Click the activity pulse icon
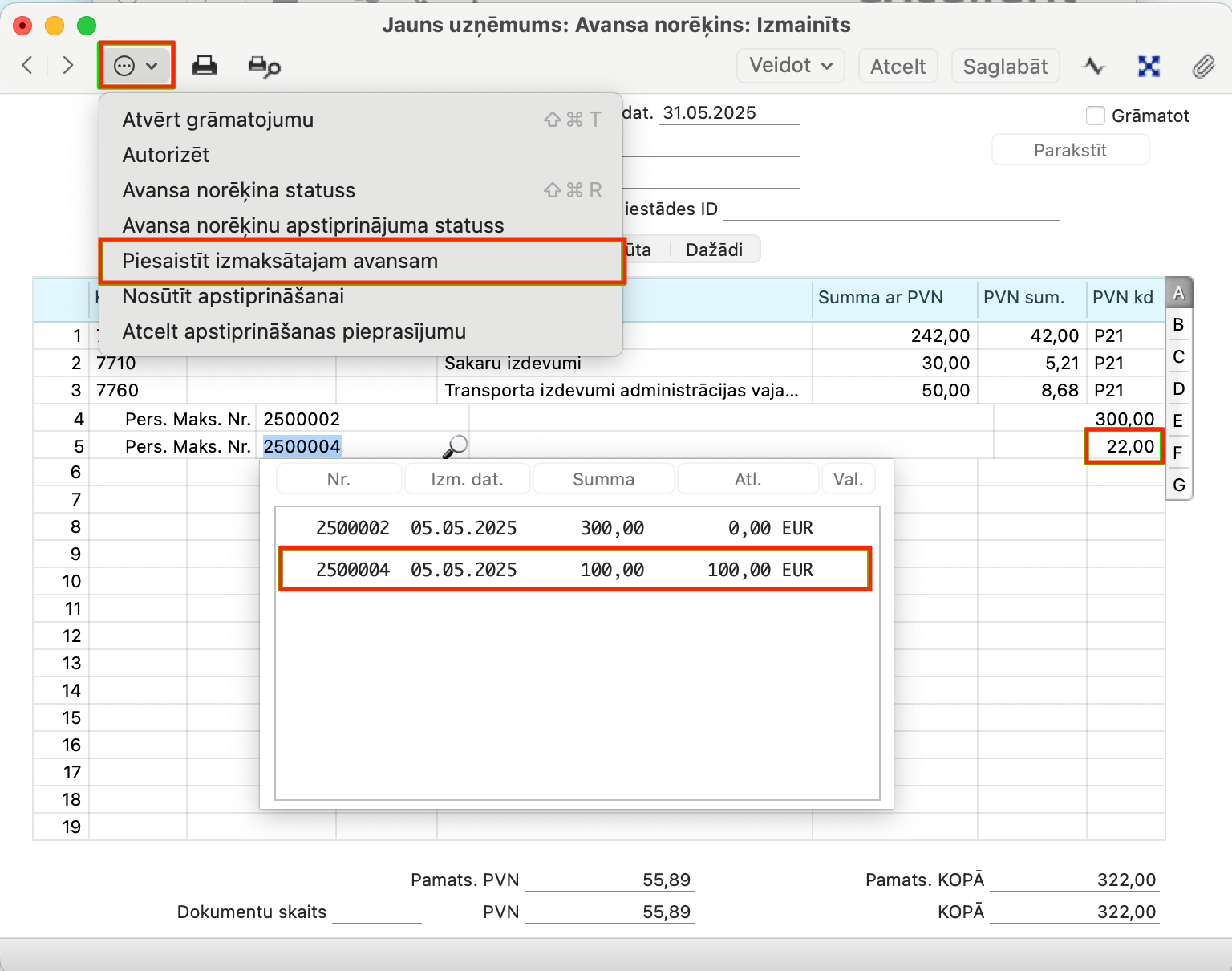 coord(1093,66)
